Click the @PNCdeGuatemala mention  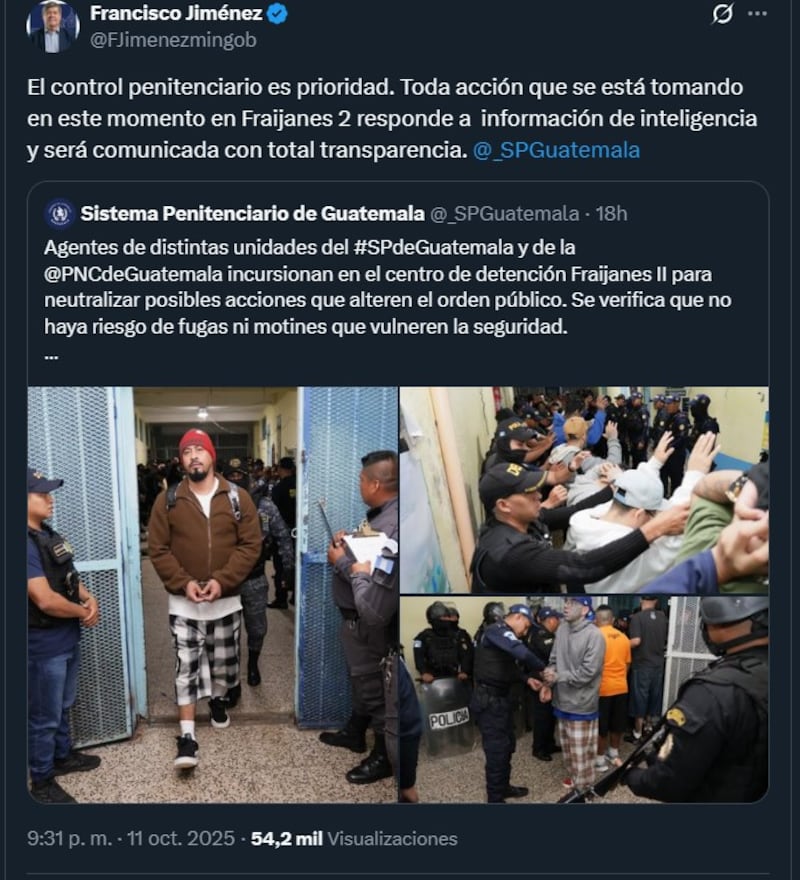134,274
